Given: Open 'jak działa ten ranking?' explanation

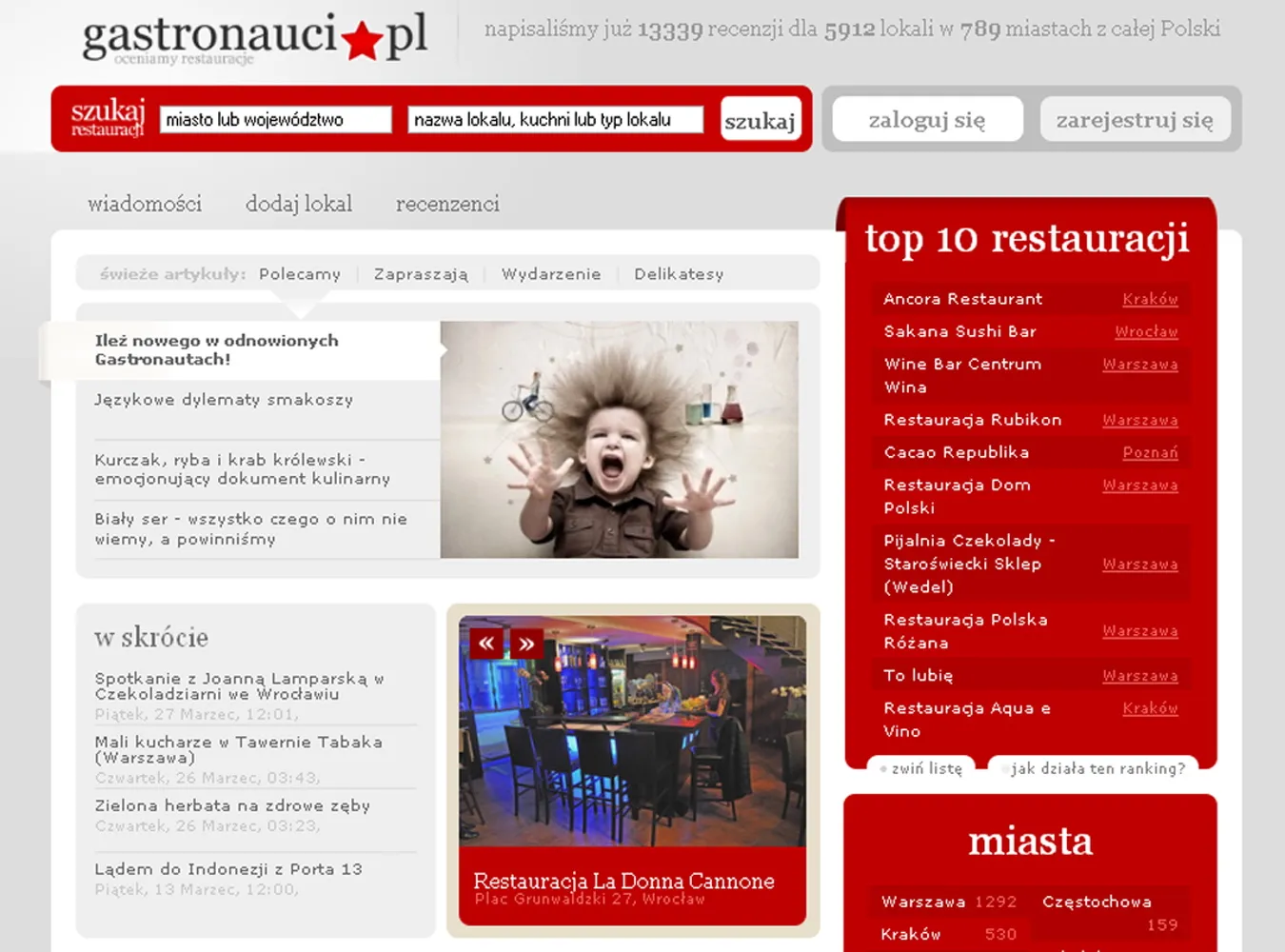Looking at the screenshot, I should click(x=1097, y=768).
